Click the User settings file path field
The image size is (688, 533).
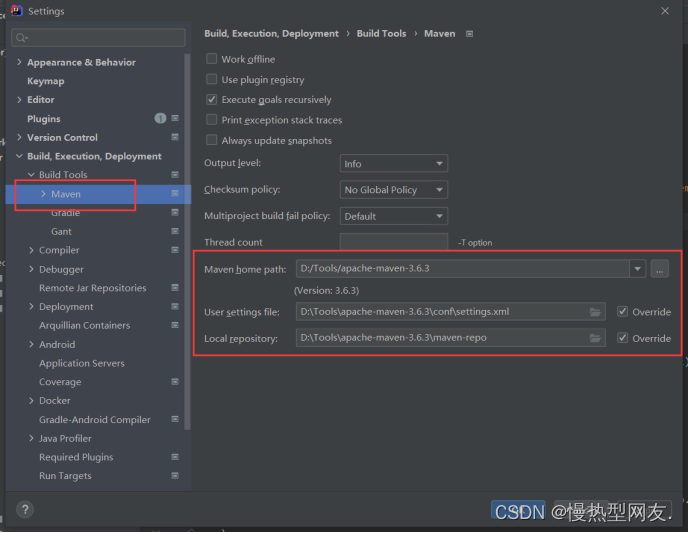(451, 312)
